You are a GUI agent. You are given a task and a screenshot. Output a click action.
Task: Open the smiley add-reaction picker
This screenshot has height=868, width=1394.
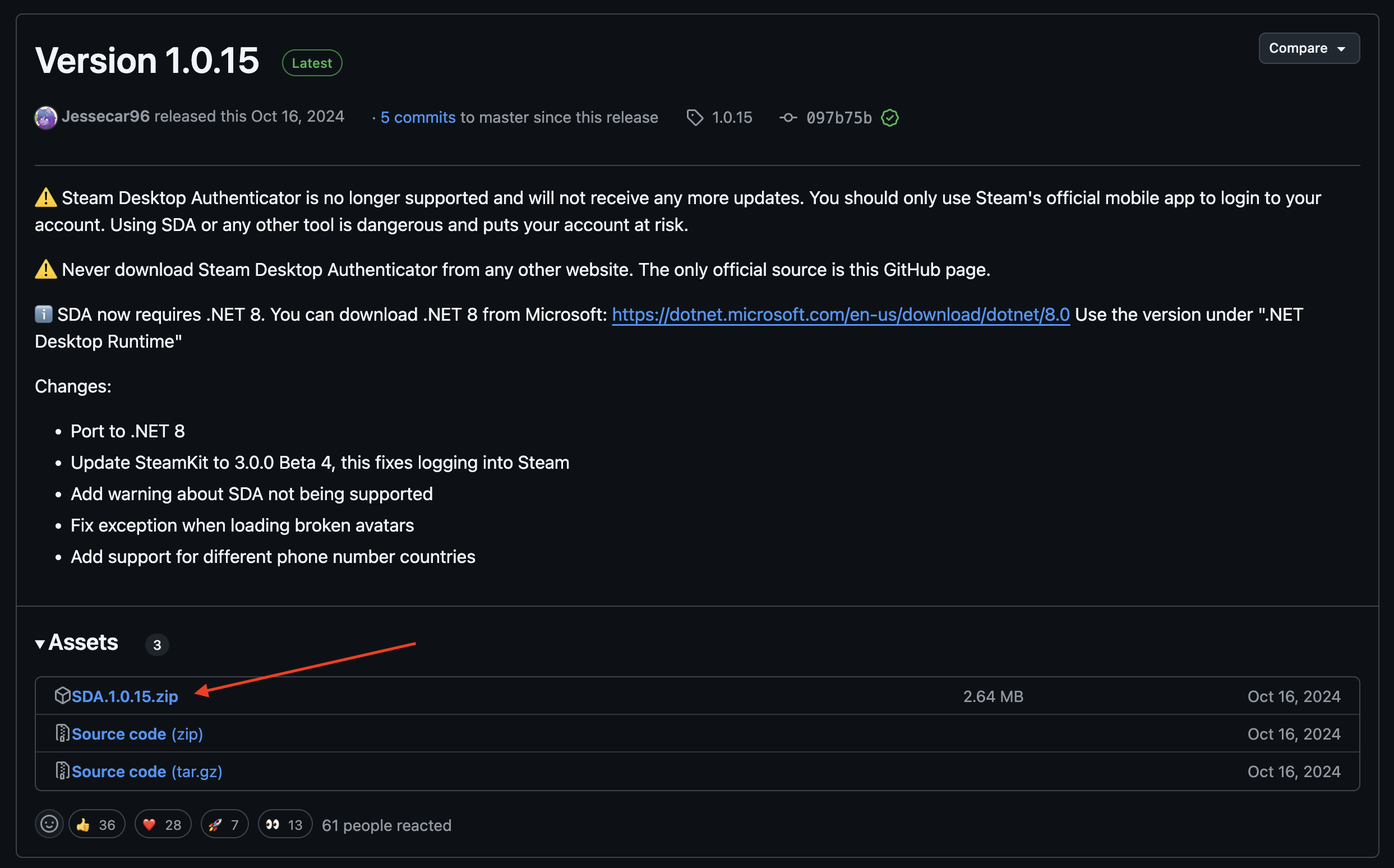click(x=49, y=824)
